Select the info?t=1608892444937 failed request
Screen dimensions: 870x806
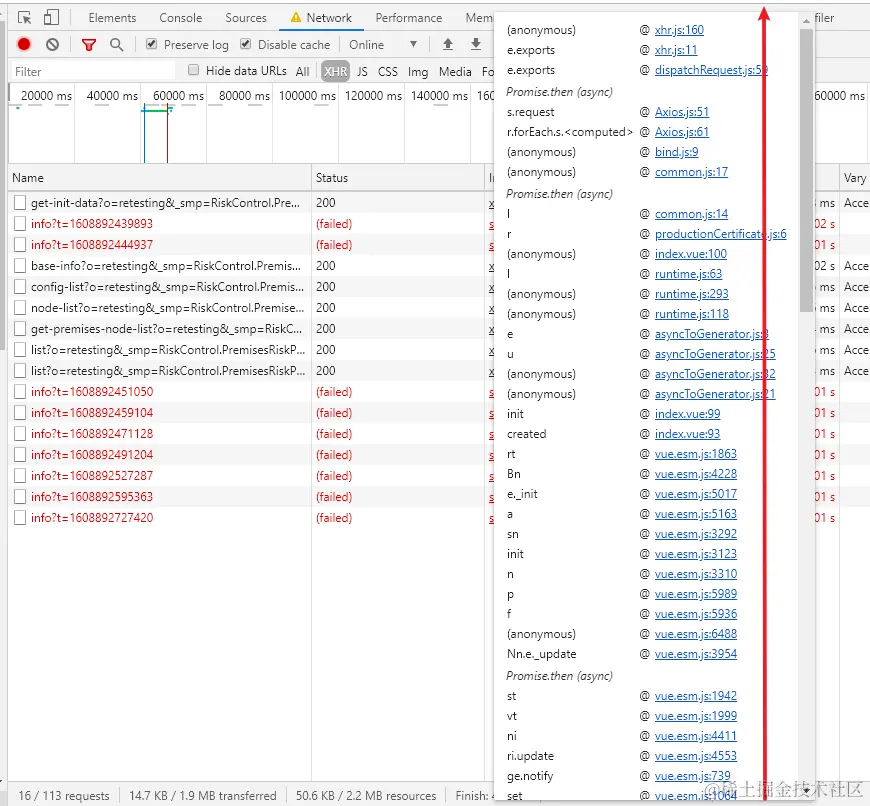pyautogui.click(x=92, y=245)
